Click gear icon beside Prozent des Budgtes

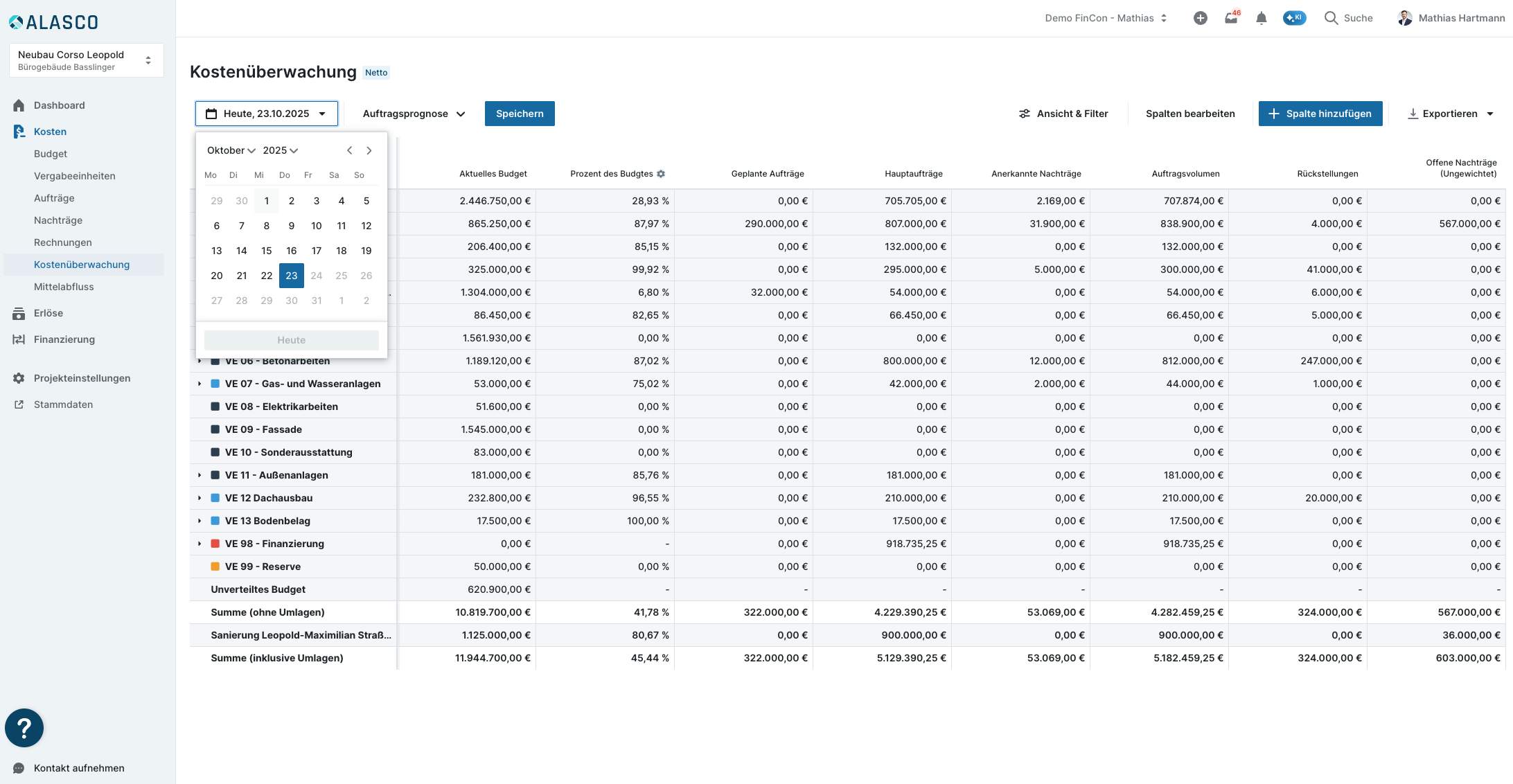(661, 174)
